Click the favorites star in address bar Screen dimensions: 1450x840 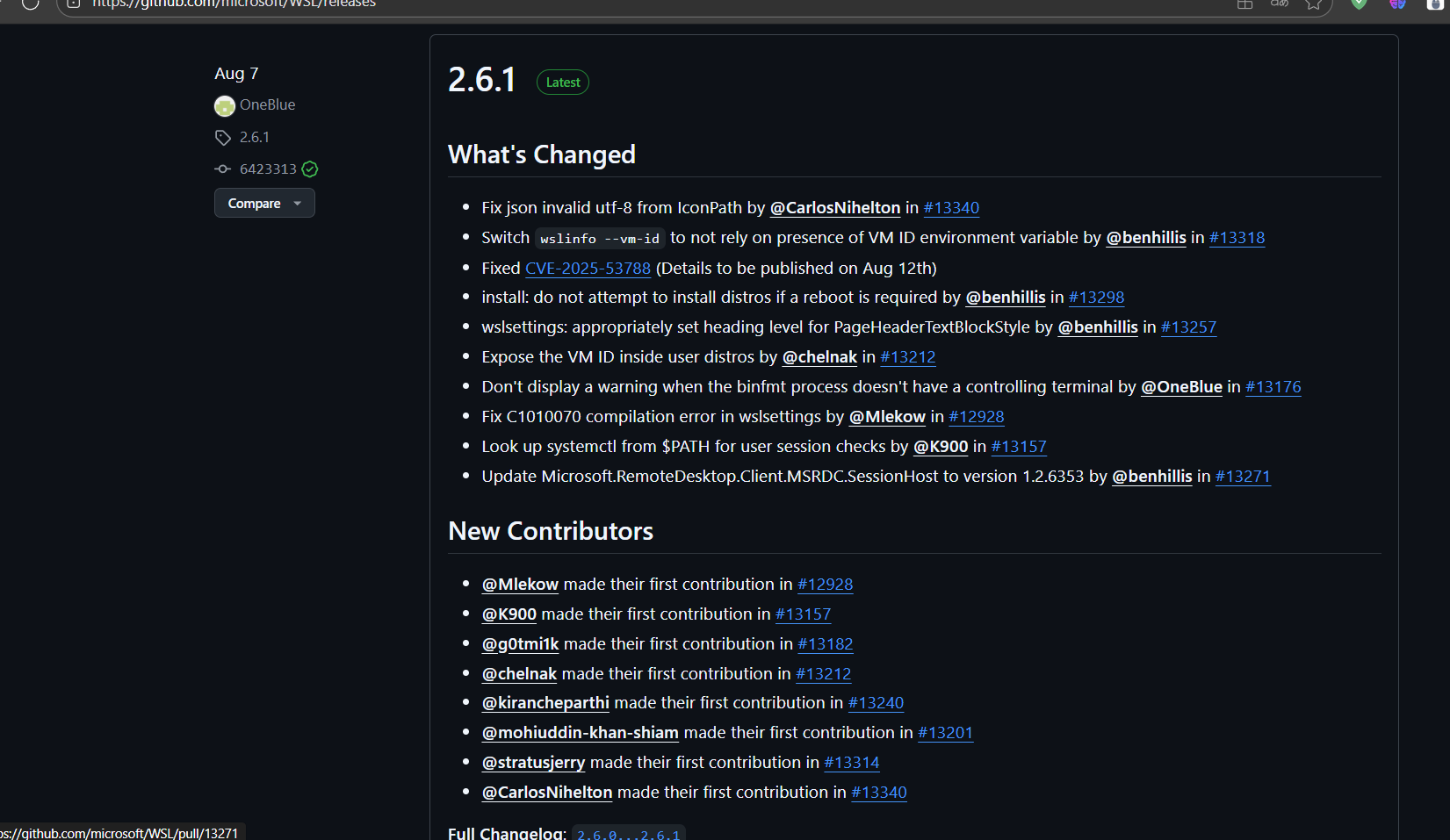(x=1313, y=4)
